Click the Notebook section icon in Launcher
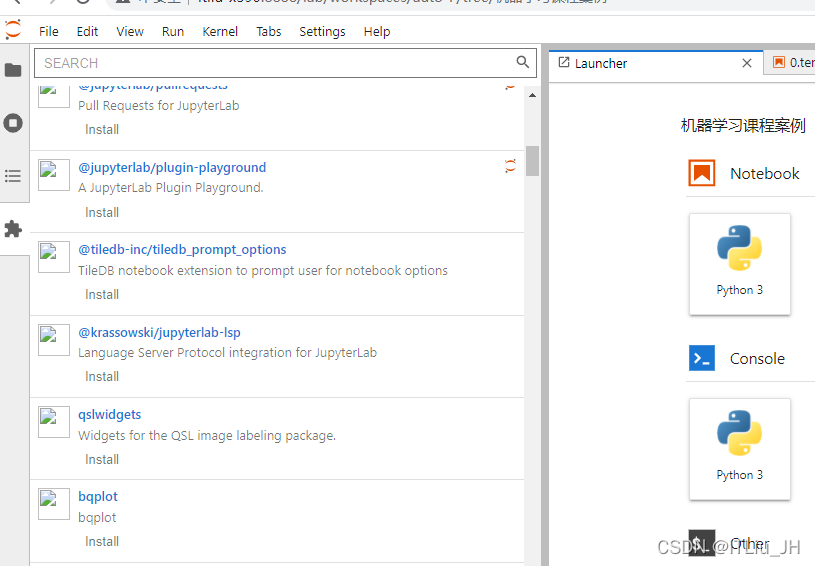Screen dimensions: 815x566 (x=702, y=173)
